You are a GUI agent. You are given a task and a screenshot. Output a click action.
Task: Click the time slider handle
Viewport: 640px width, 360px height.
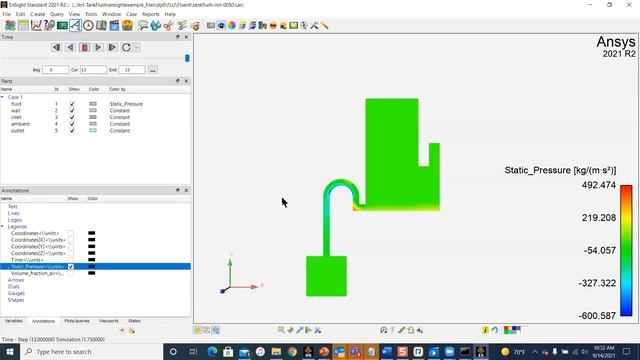coord(187,58)
